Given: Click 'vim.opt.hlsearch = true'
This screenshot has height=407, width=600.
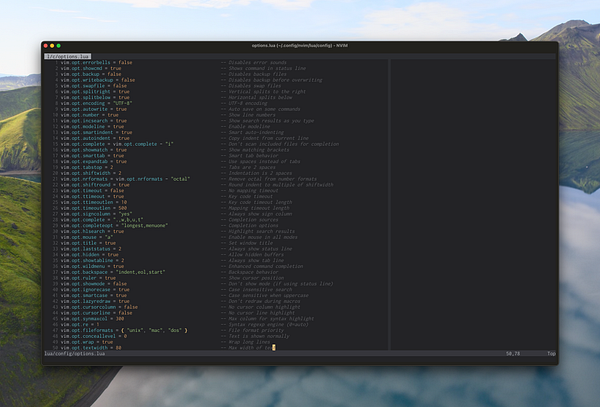Looking at the screenshot, I should [x=92, y=231].
